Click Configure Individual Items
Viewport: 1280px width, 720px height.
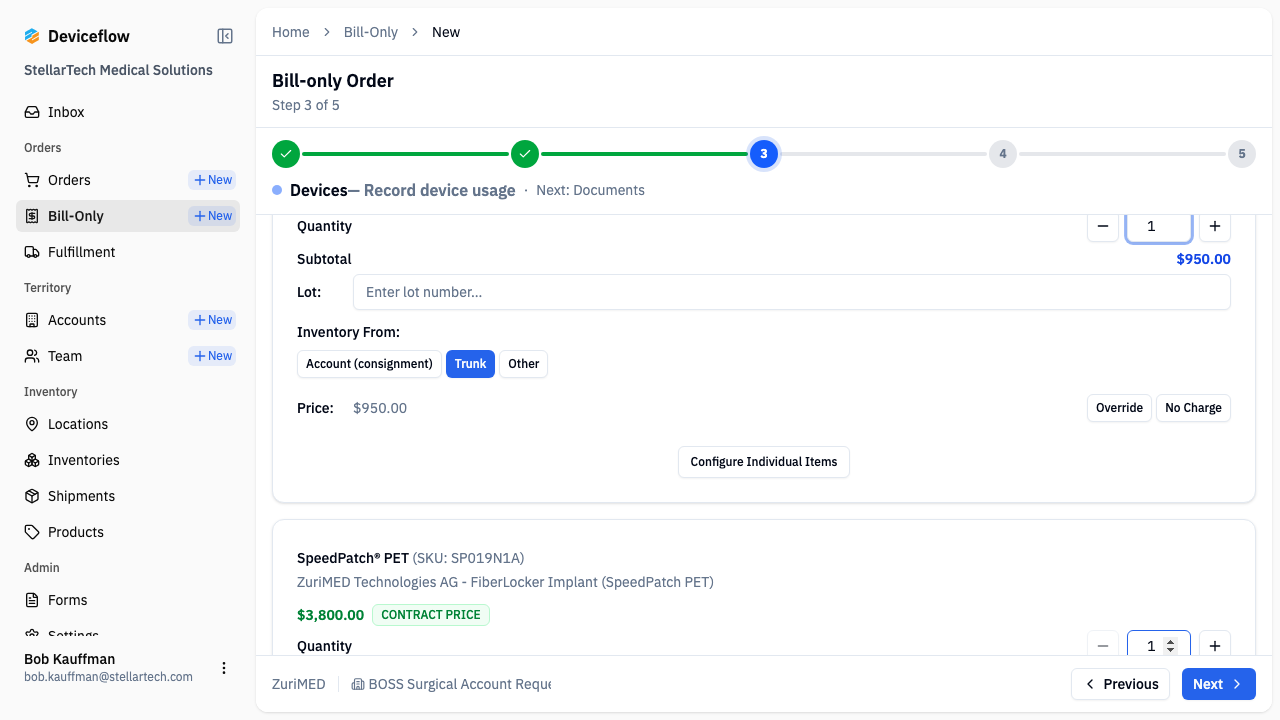(764, 462)
